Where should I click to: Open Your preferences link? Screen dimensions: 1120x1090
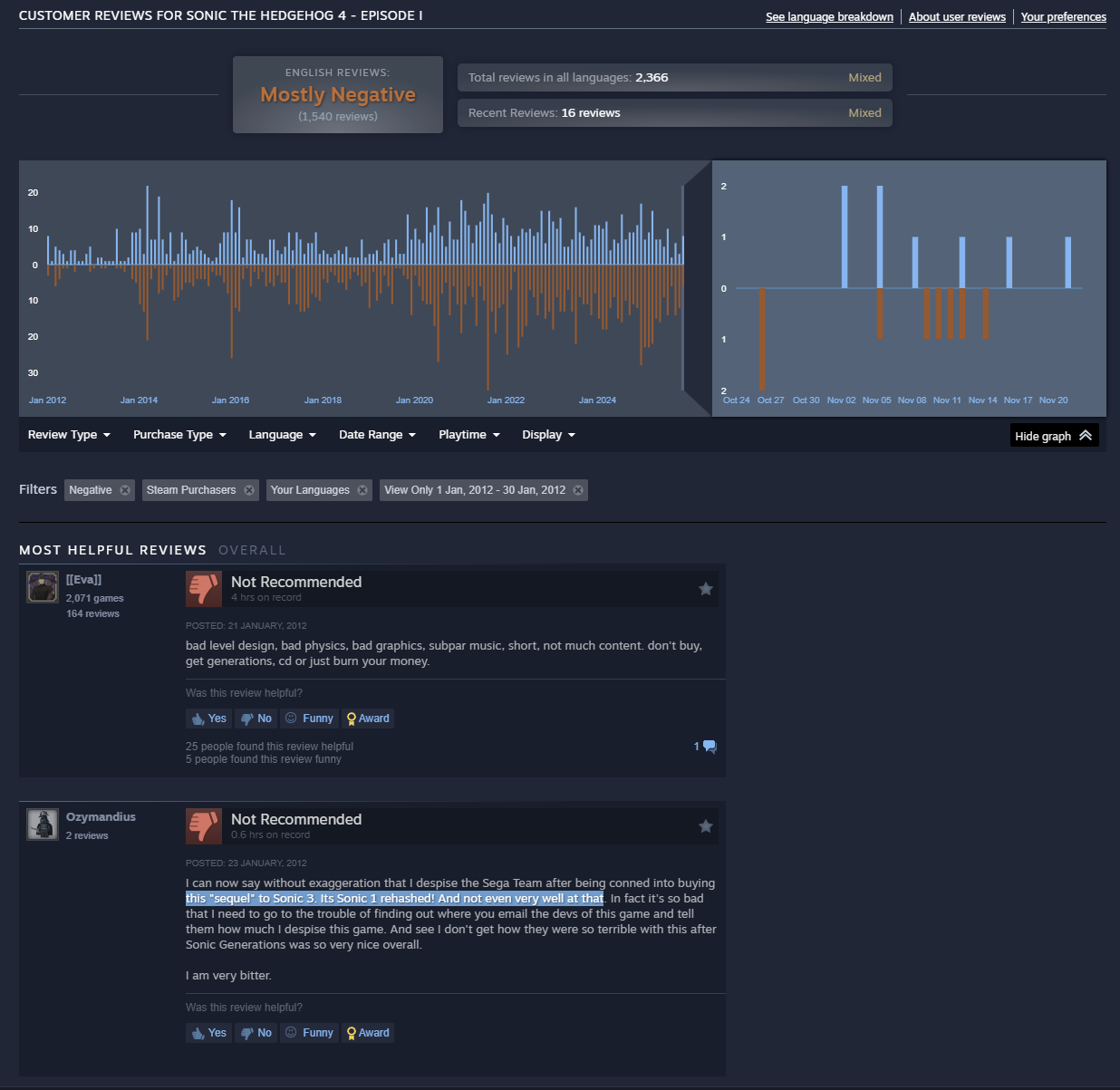[x=1063, y=17]
